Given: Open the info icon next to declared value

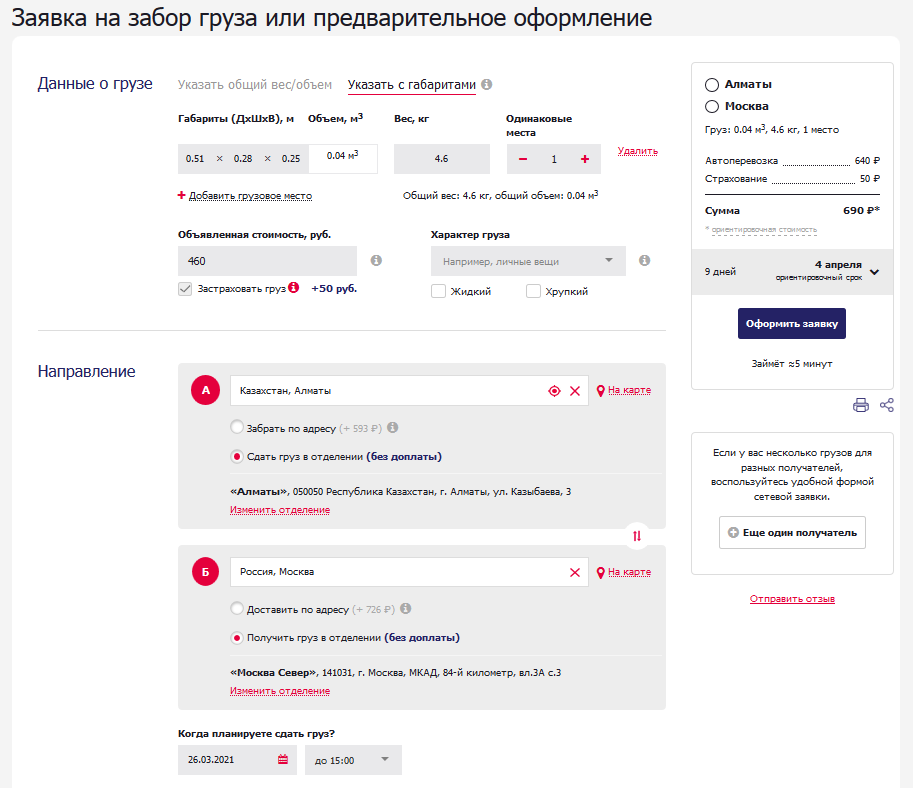Looking at the screenshot, I should (376, 261).
